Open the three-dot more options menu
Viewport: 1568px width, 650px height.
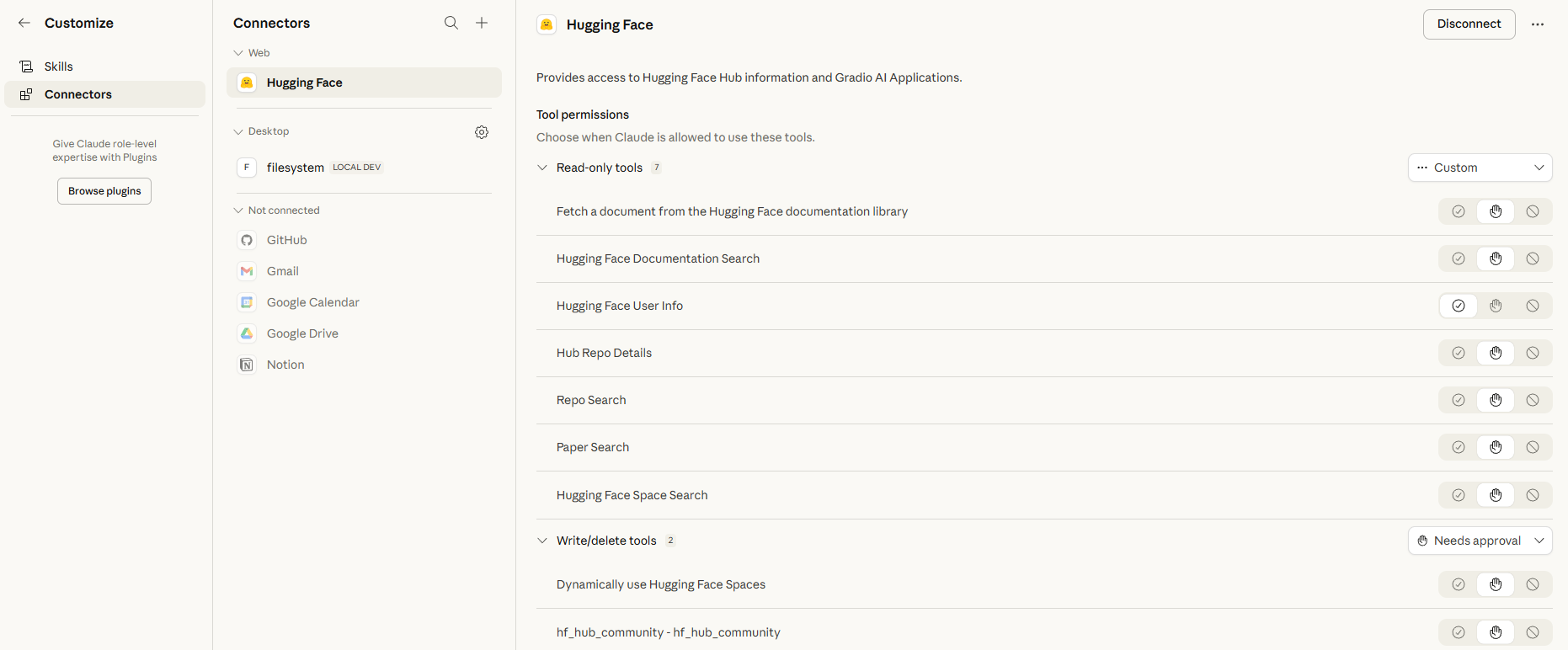[x=1538, y=24]
